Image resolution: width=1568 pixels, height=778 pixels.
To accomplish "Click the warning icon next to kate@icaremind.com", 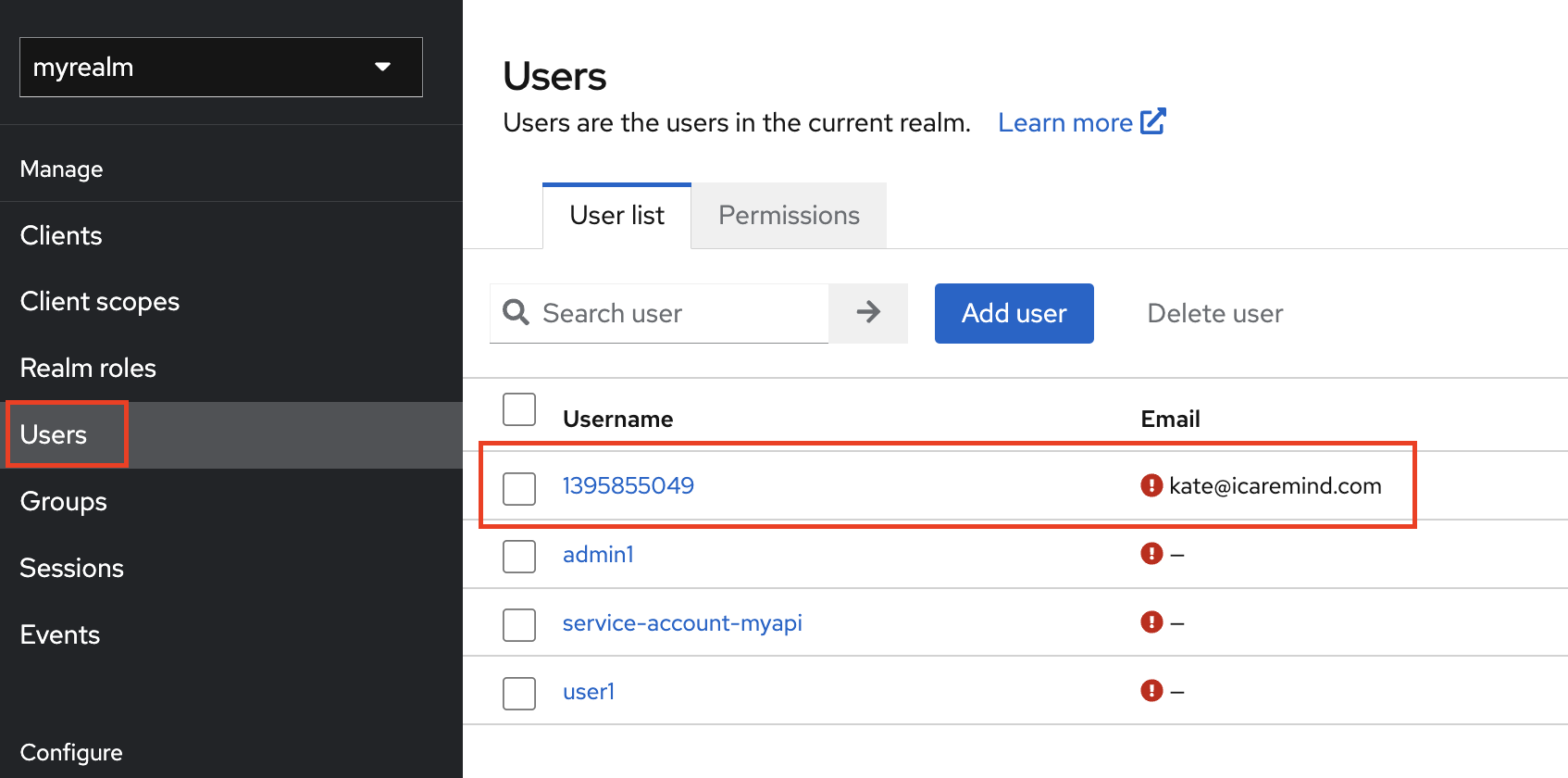I will point(1151,485).
